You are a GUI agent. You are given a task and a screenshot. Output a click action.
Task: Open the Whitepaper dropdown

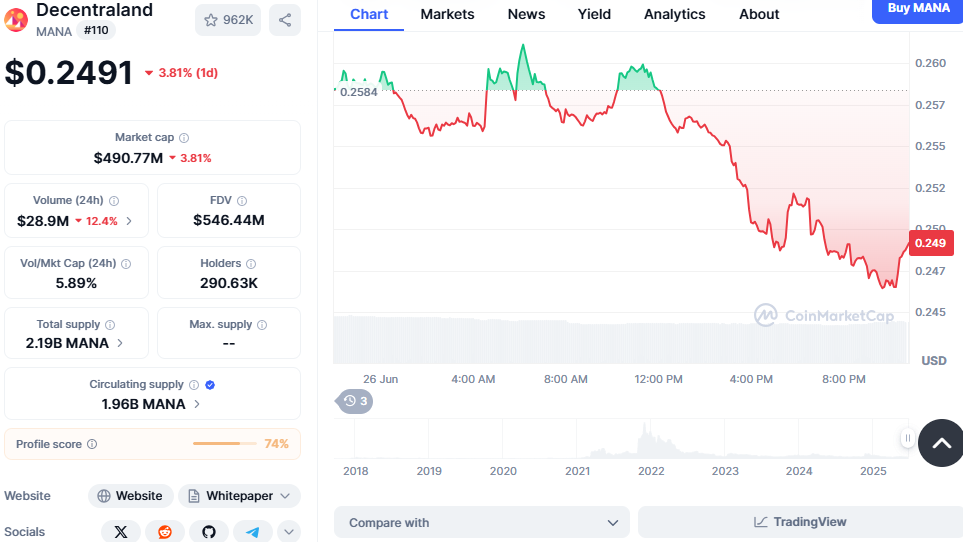click(240, 496)
